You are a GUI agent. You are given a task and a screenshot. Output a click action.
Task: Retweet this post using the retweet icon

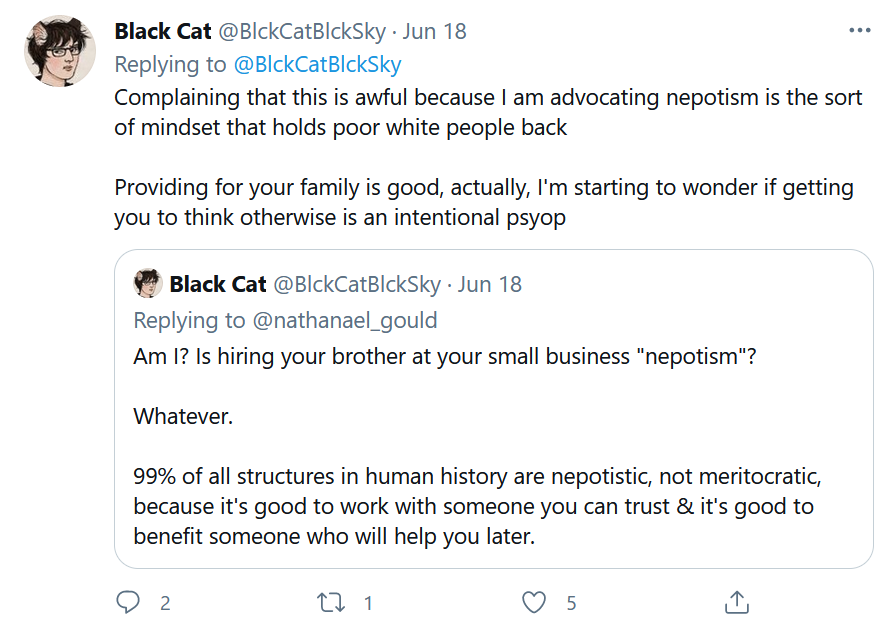coord(331,602)
